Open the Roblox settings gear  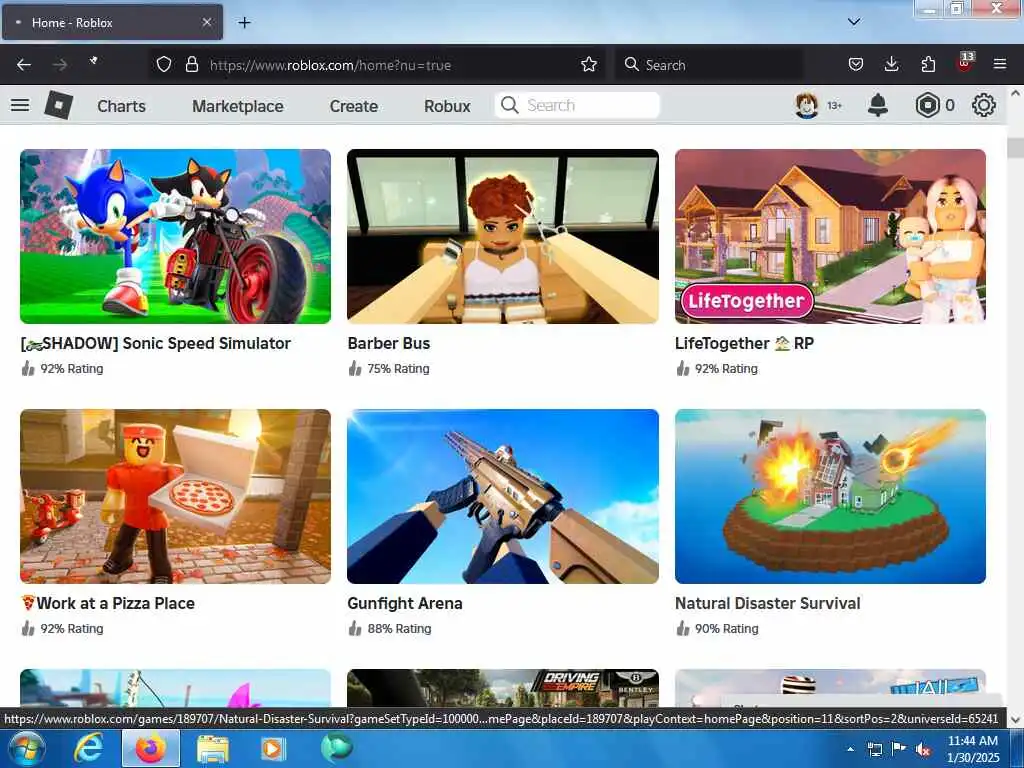click(x=984, y=105)
